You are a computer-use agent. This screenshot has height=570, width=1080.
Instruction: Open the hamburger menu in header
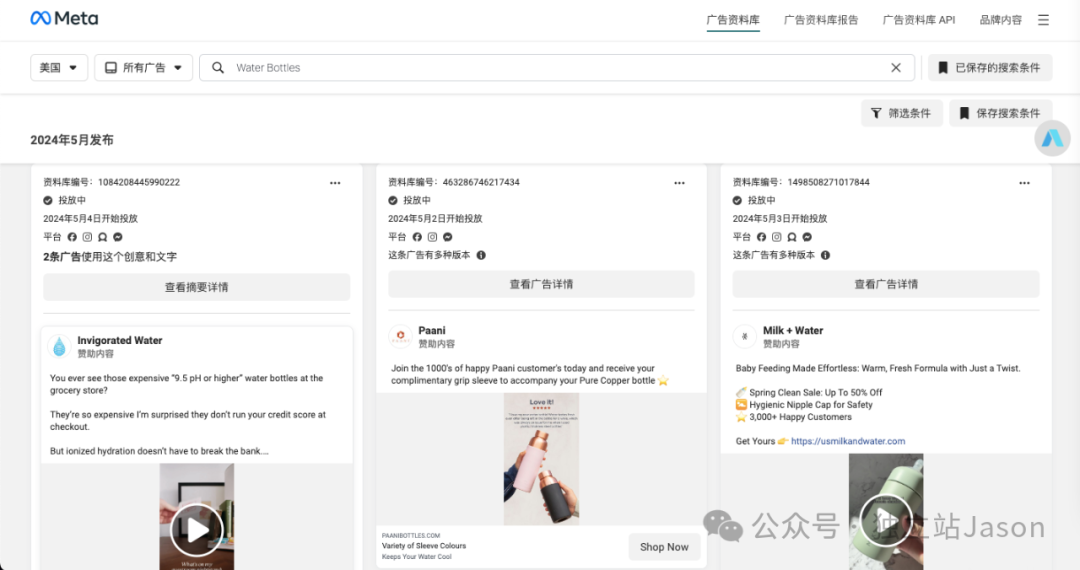click(1043, 20)
